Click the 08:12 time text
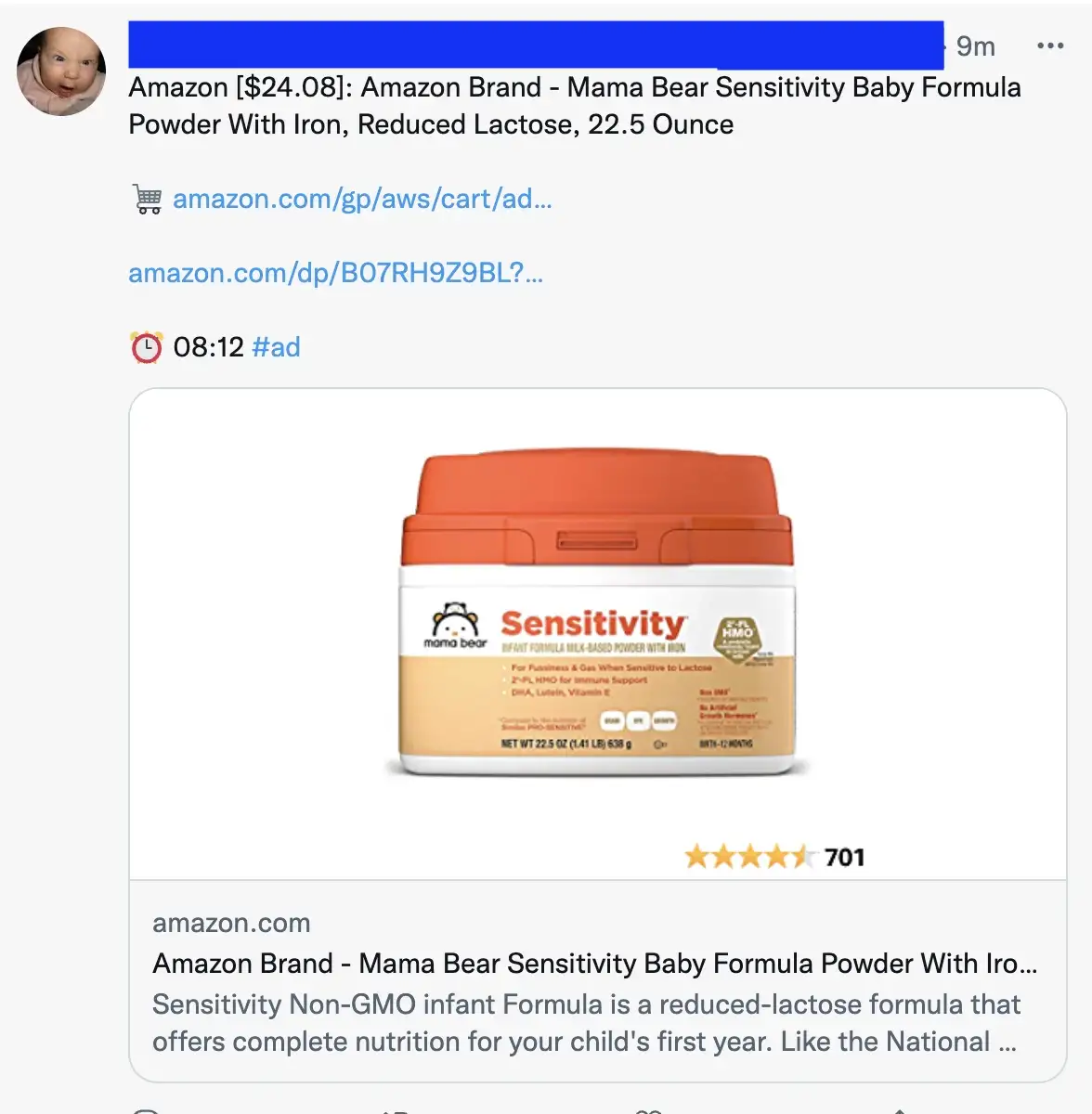Image resolution: width=1092 pixels, height=1114 pixels. click(208, 347)
